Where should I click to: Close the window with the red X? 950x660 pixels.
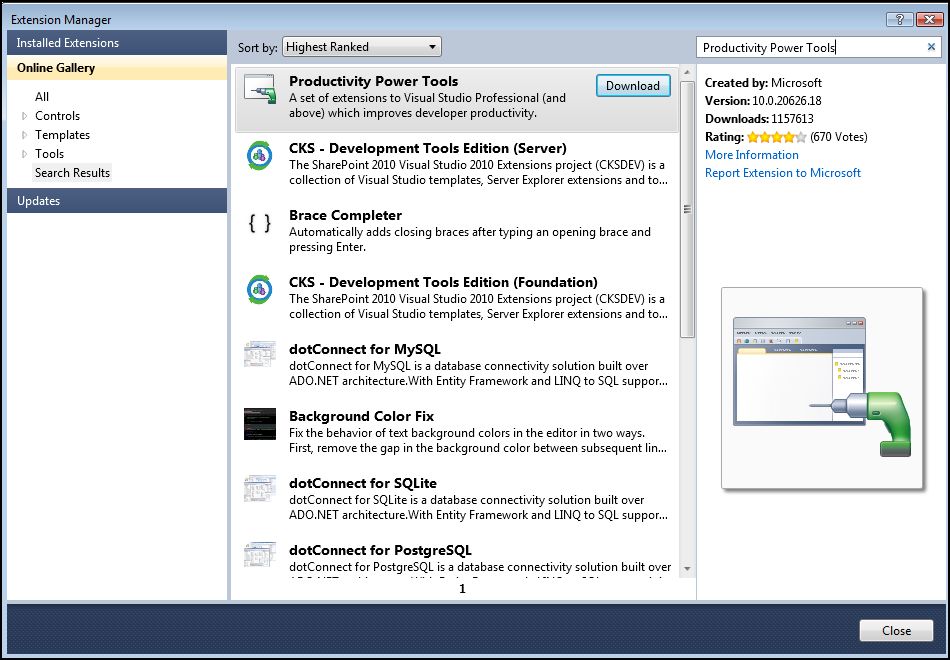tap(929, 19)
